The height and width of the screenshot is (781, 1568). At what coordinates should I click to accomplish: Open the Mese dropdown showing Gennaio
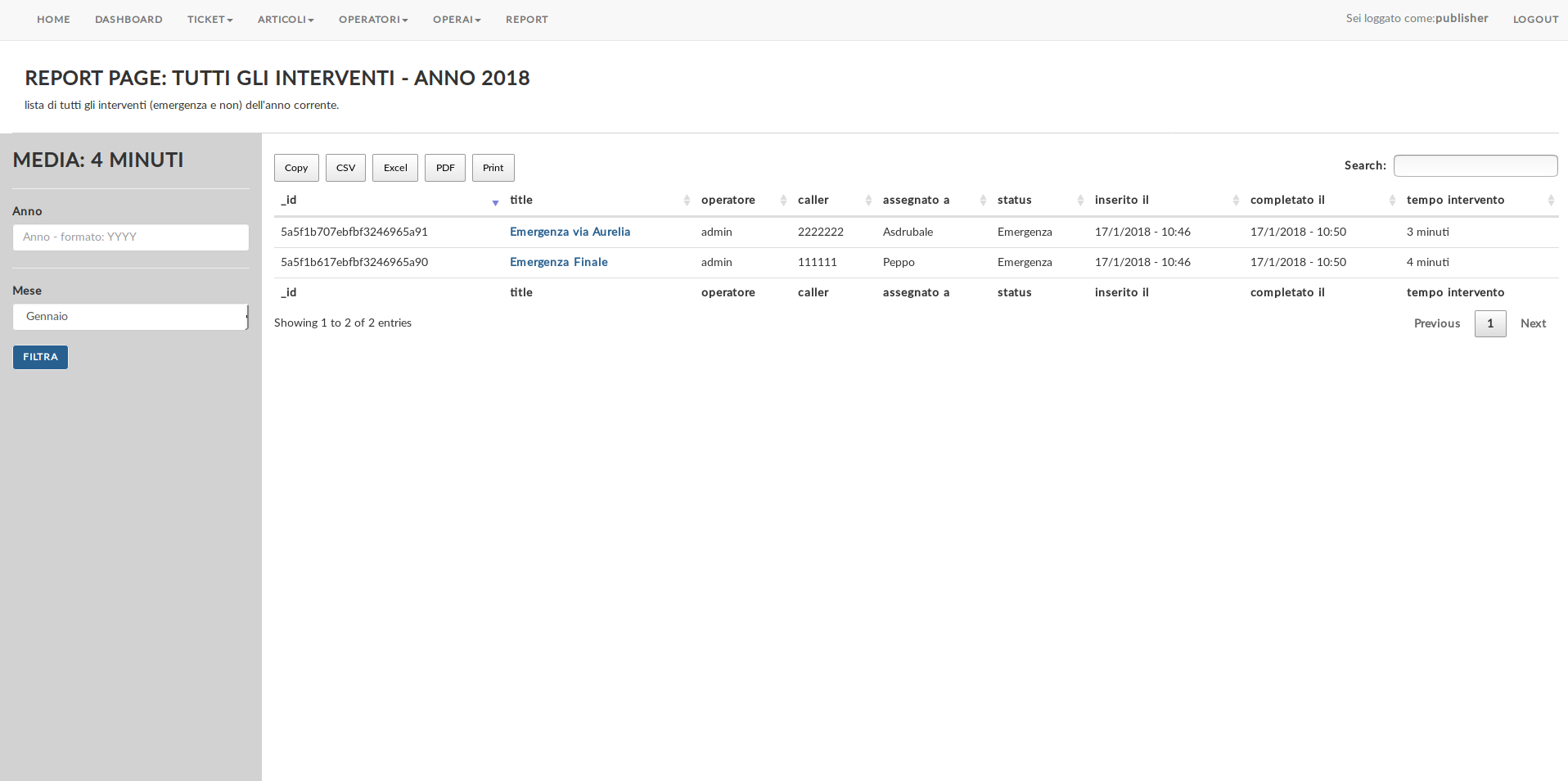[130, 317]
